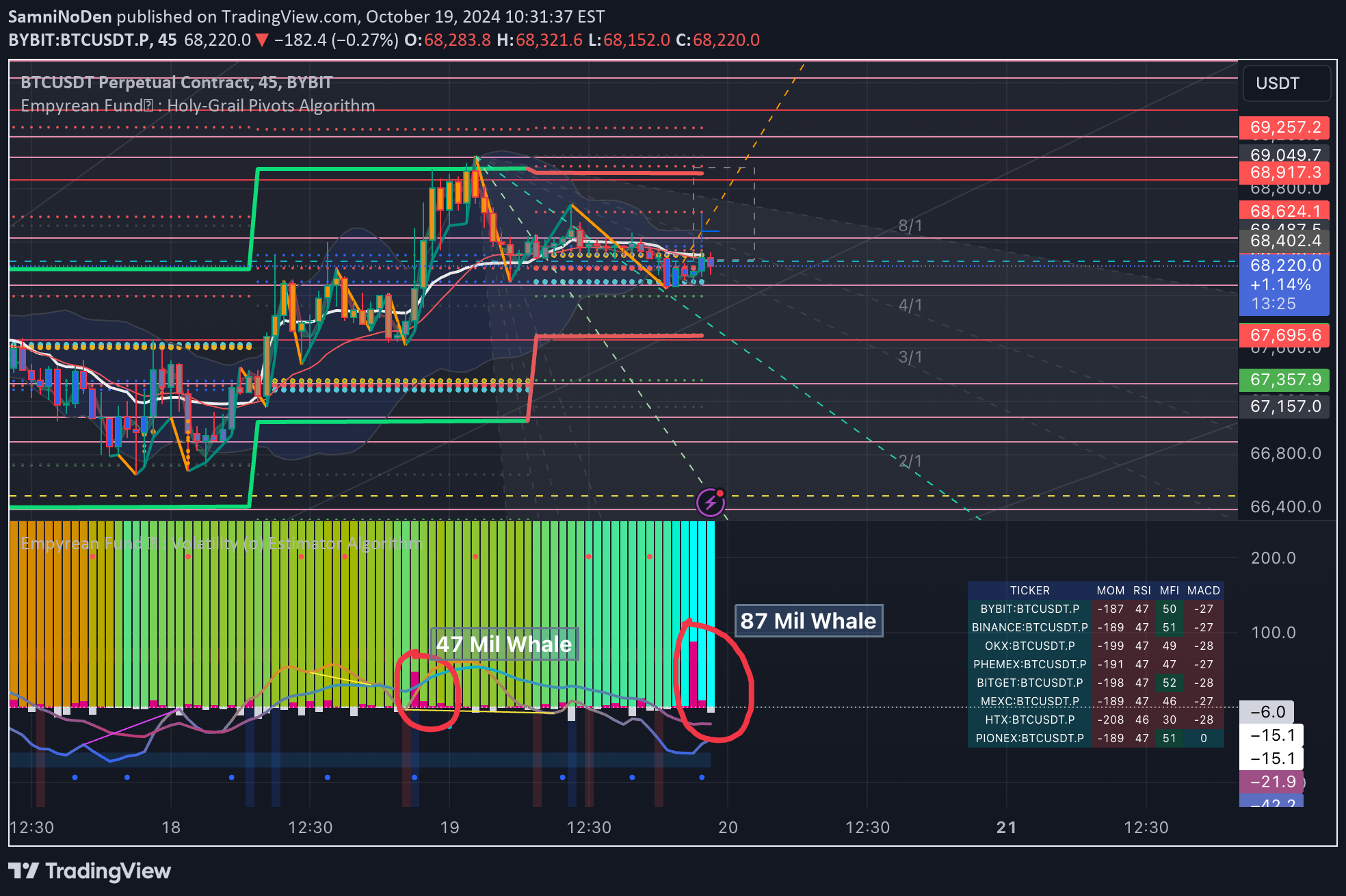The height and width of the screenshot is (896, 1346).
Task: Click the Low value L:68,152.0
Action: [629, 40]
